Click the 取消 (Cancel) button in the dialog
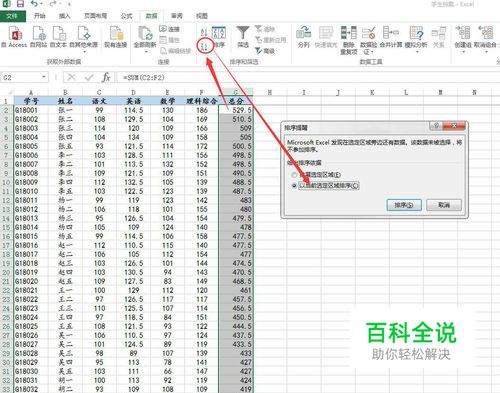The width and height of the screenshot is (500, 393). [444, 205]
